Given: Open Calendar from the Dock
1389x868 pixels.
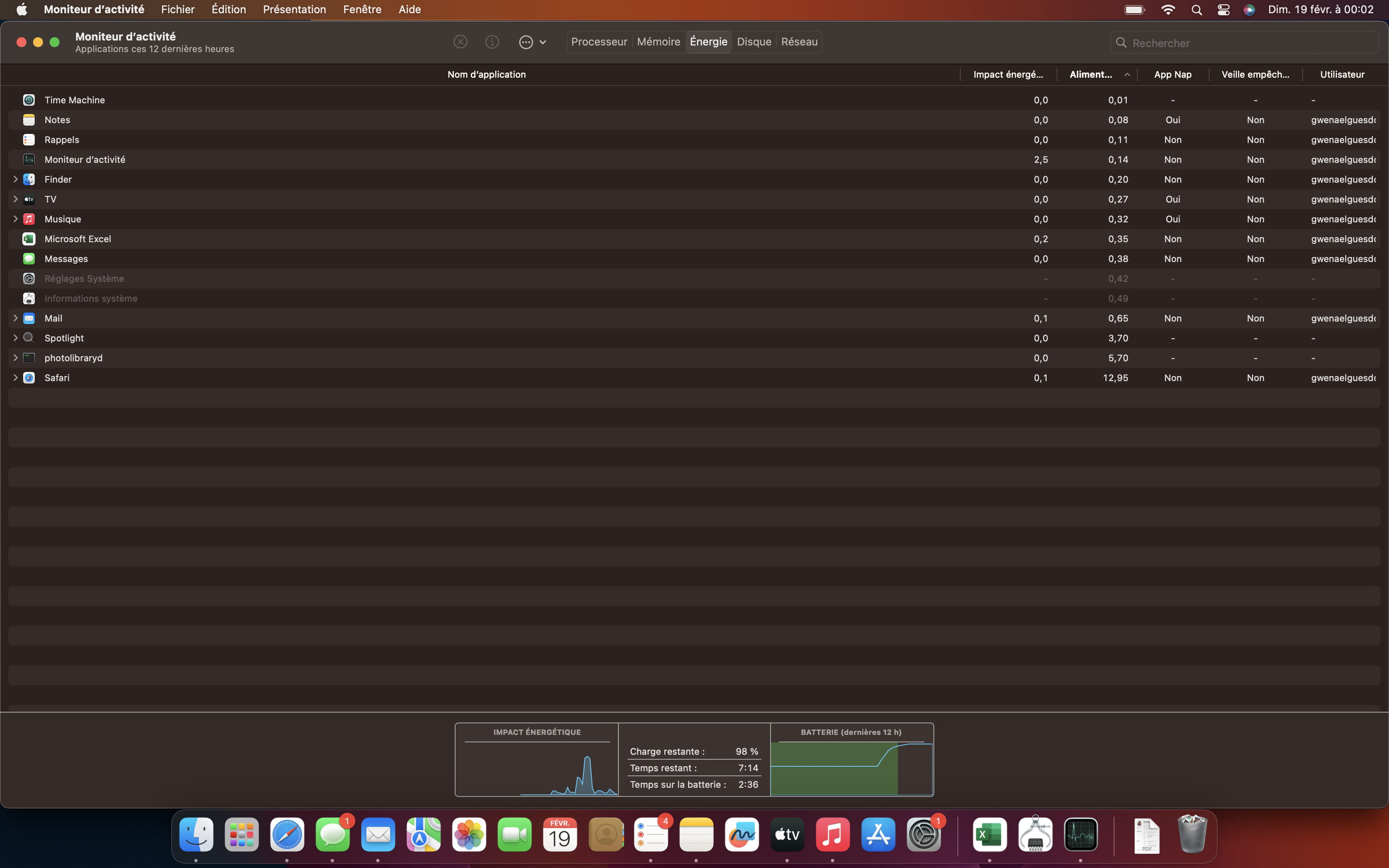Looking at the screenshot, I should point(560,834).
